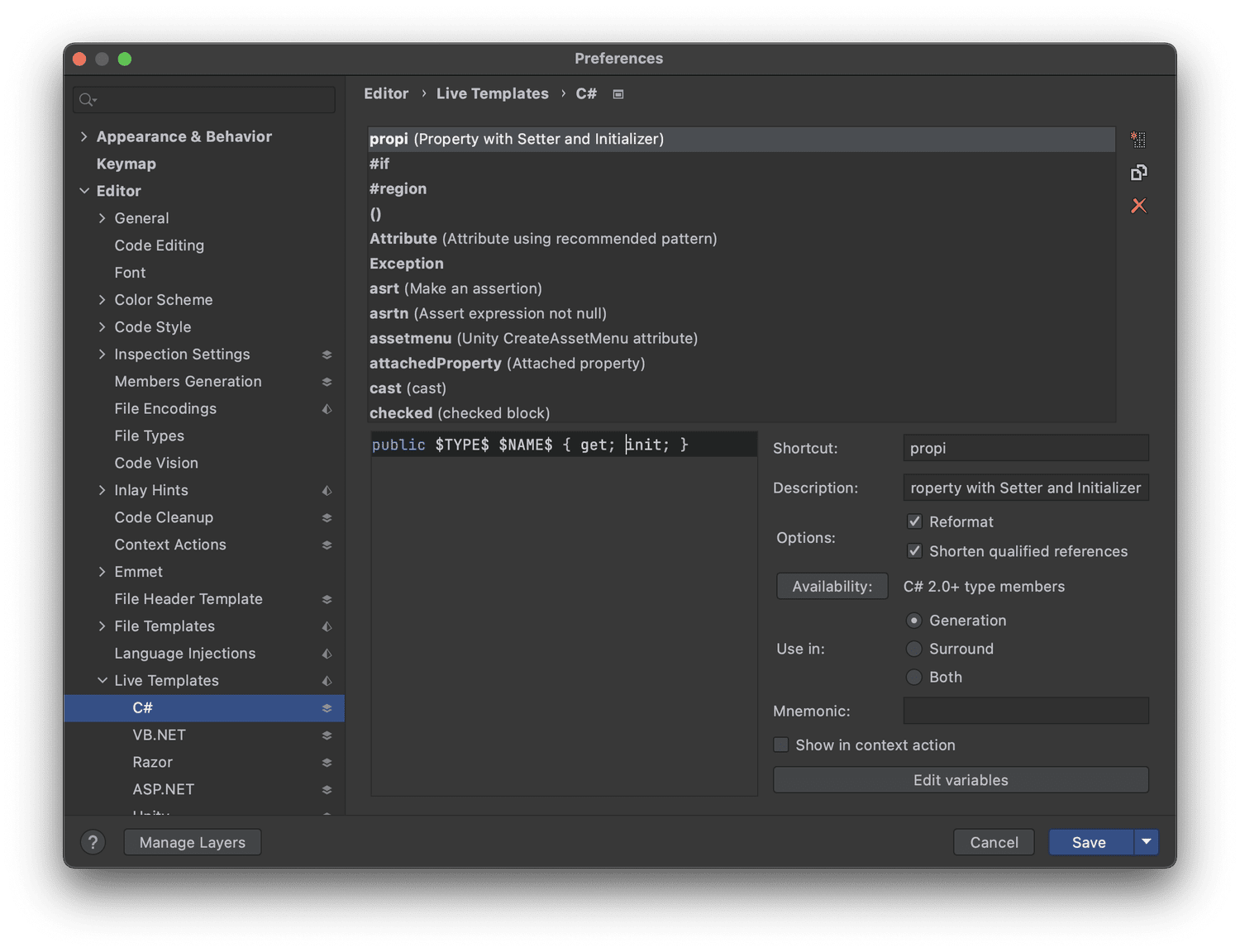Screen dimensions: 1240x952
Task: Focus the preferences search field
Action: tap(204, 100)
